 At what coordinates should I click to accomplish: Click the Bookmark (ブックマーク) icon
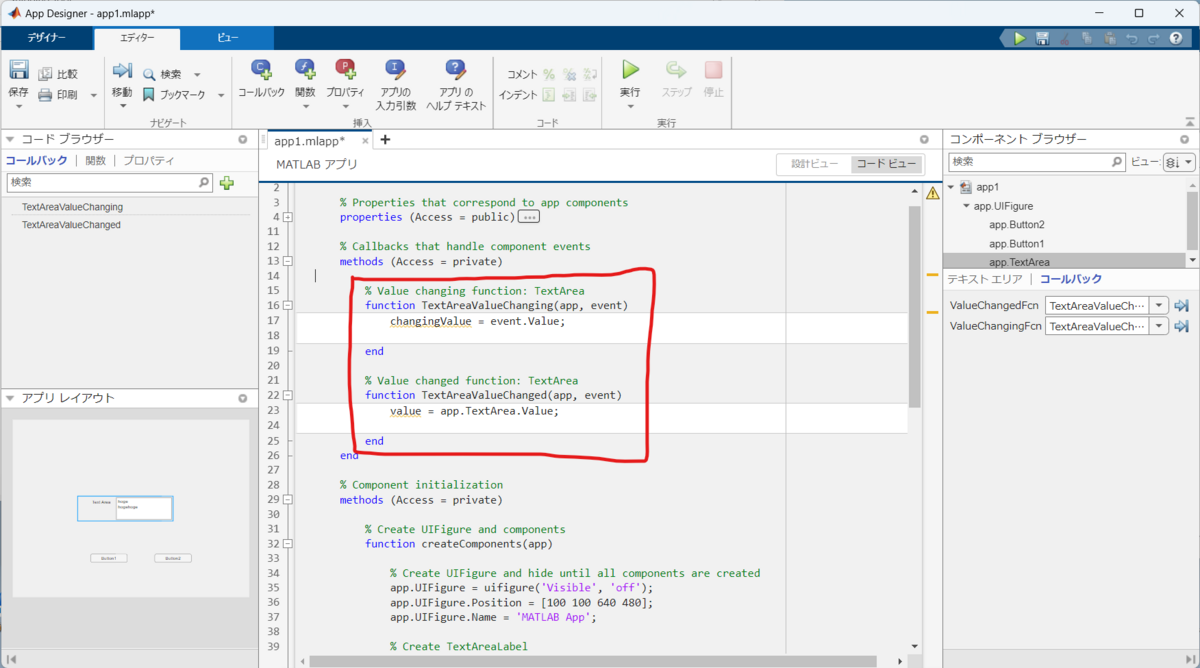pyautogui.click(x=149, y=95)
